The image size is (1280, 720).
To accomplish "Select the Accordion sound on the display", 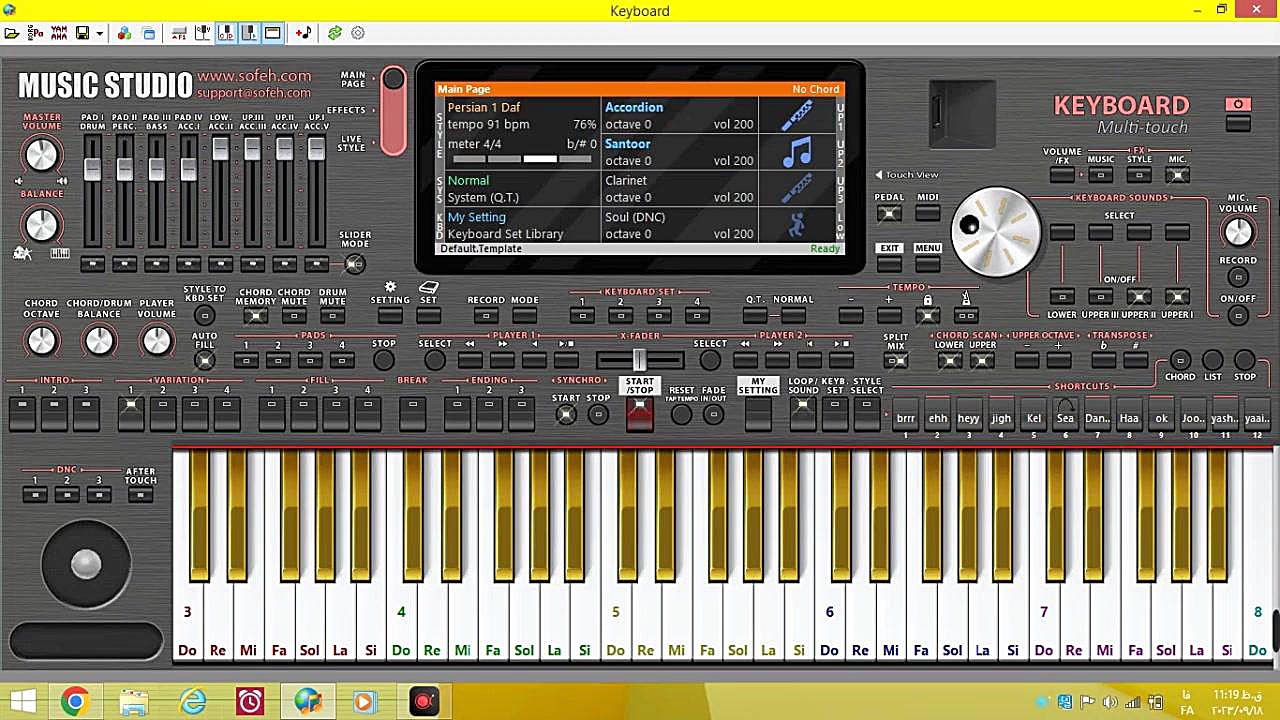I will 634,107.
